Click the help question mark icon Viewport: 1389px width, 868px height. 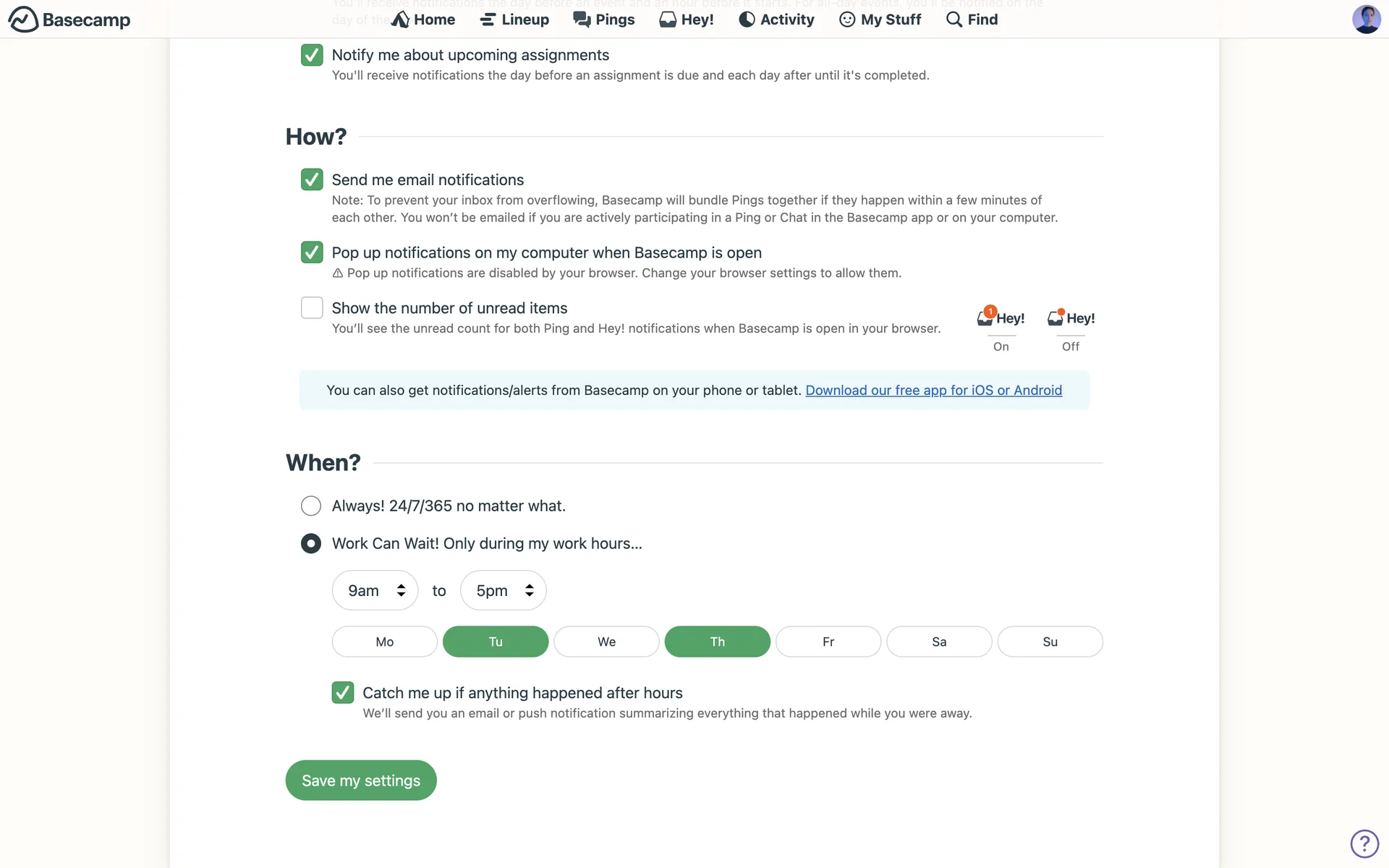coord(1364,843)
